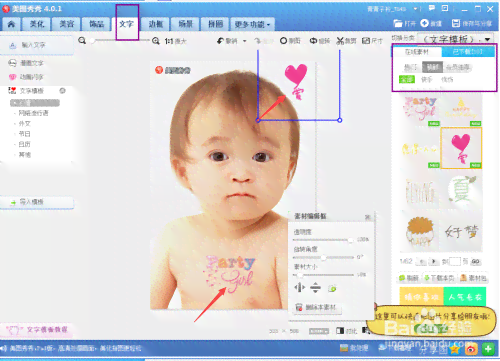Screen dimensions: 500x361
Task: Flip the sticker horizontally in the edit box
Action: click(299, 287)
